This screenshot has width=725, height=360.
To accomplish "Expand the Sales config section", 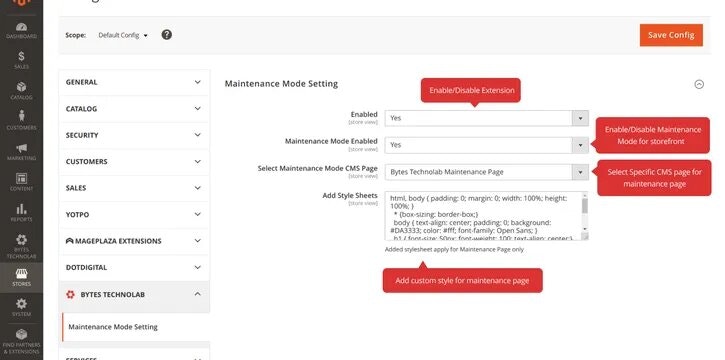I will (134, 188).
